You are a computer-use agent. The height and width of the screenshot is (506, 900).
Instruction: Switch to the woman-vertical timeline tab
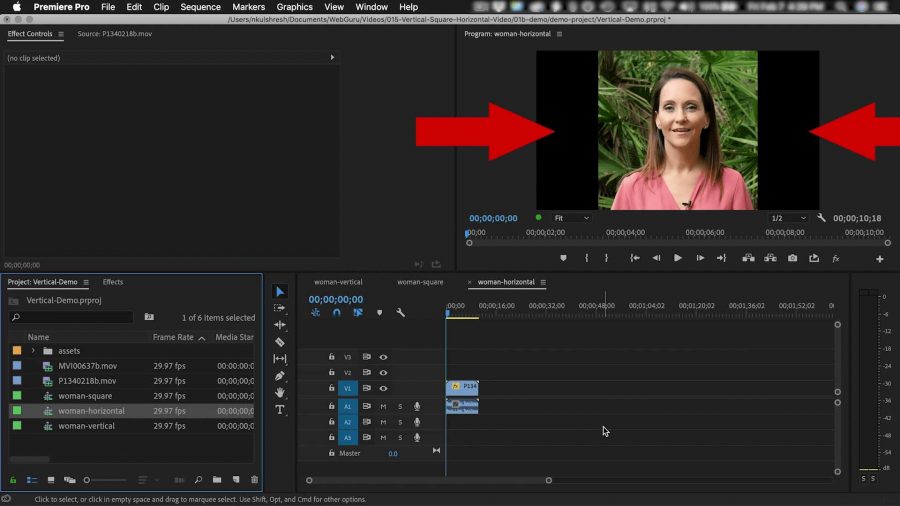point(338,282)
